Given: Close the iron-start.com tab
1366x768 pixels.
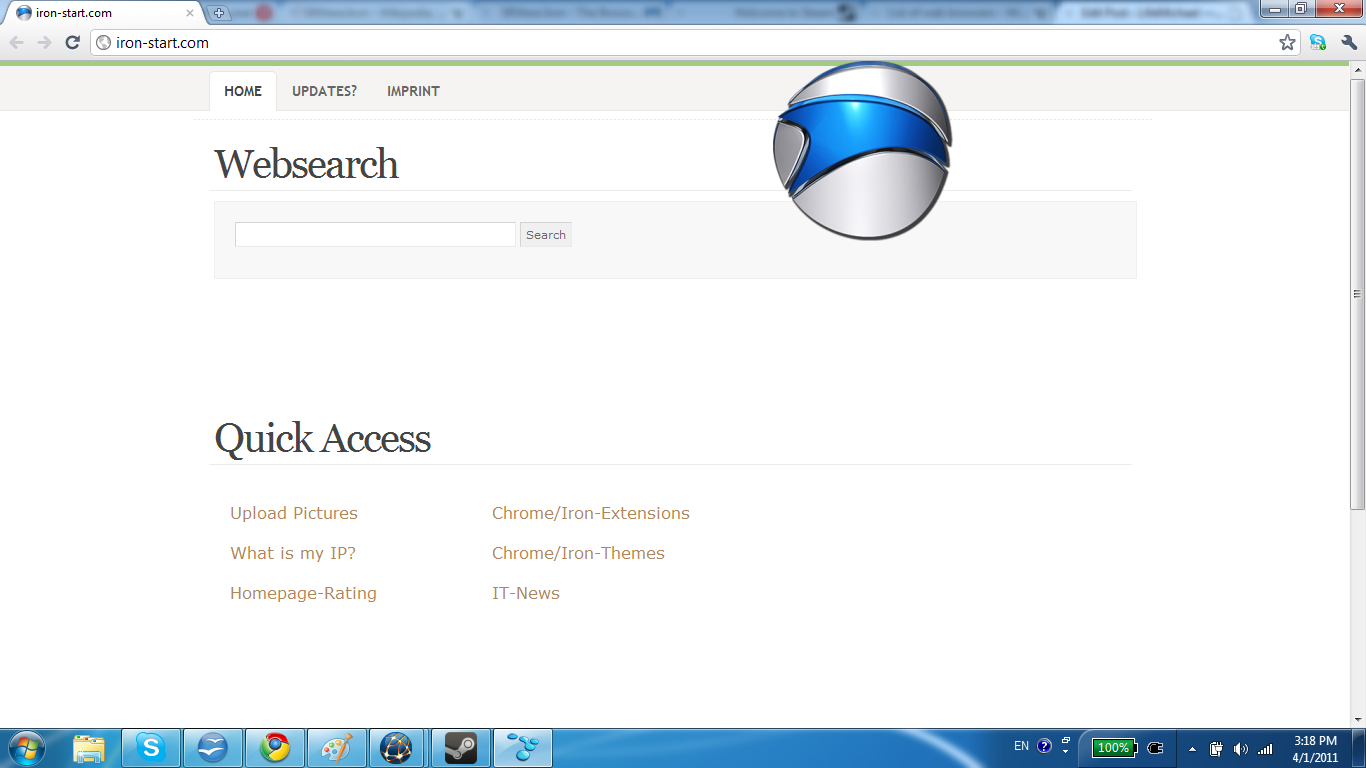Looking at the screenshot, I should [x=190, y=13].
